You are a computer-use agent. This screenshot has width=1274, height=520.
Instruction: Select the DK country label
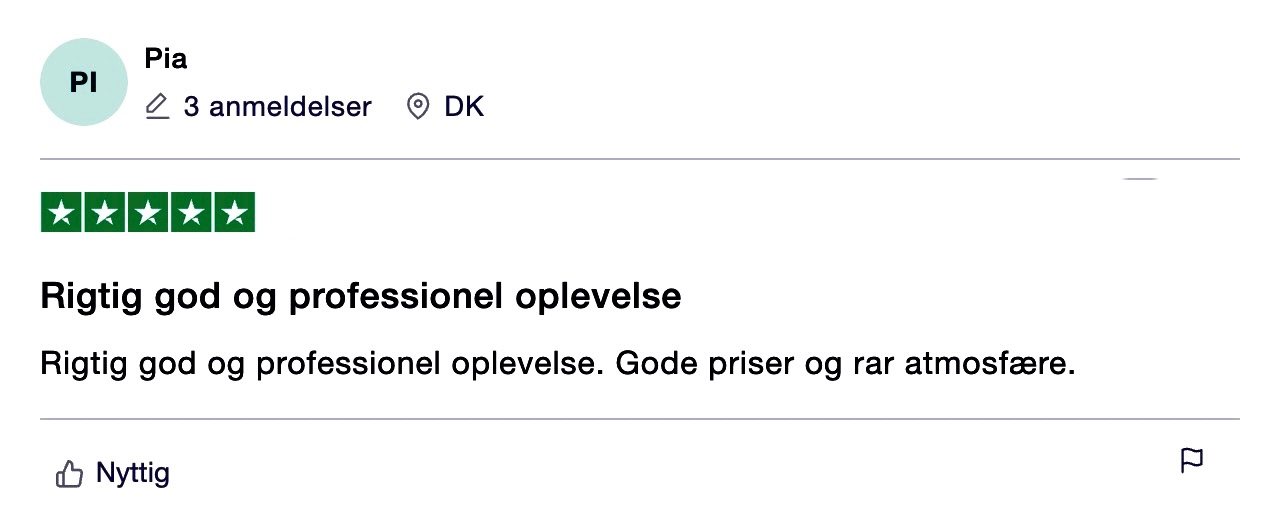pos(464,107)
